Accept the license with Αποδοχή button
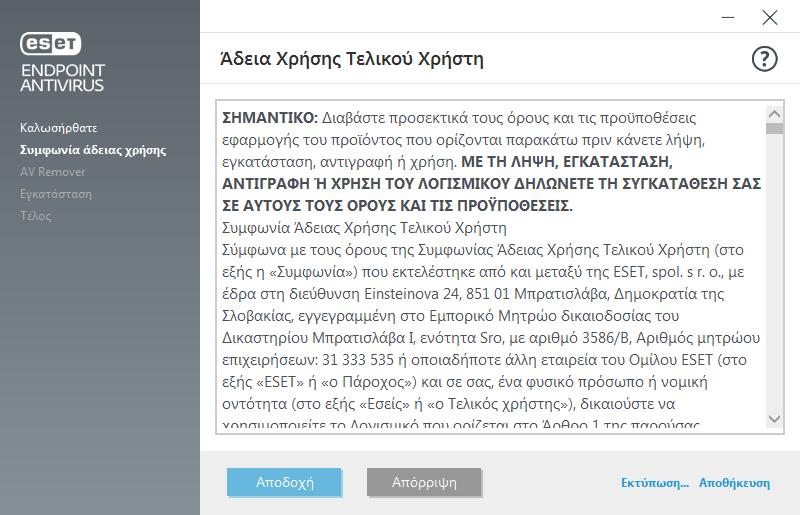The height and width of the screenshot is (515, 800). pos(285,482)
